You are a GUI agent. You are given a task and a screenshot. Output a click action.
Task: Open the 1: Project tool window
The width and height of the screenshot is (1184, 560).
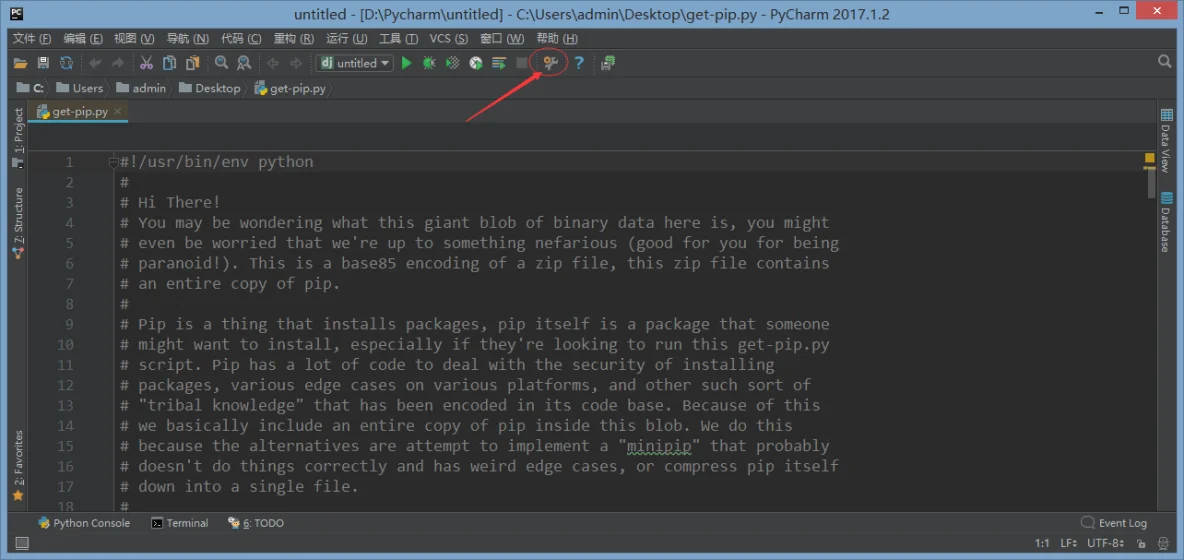click(18, 137)
